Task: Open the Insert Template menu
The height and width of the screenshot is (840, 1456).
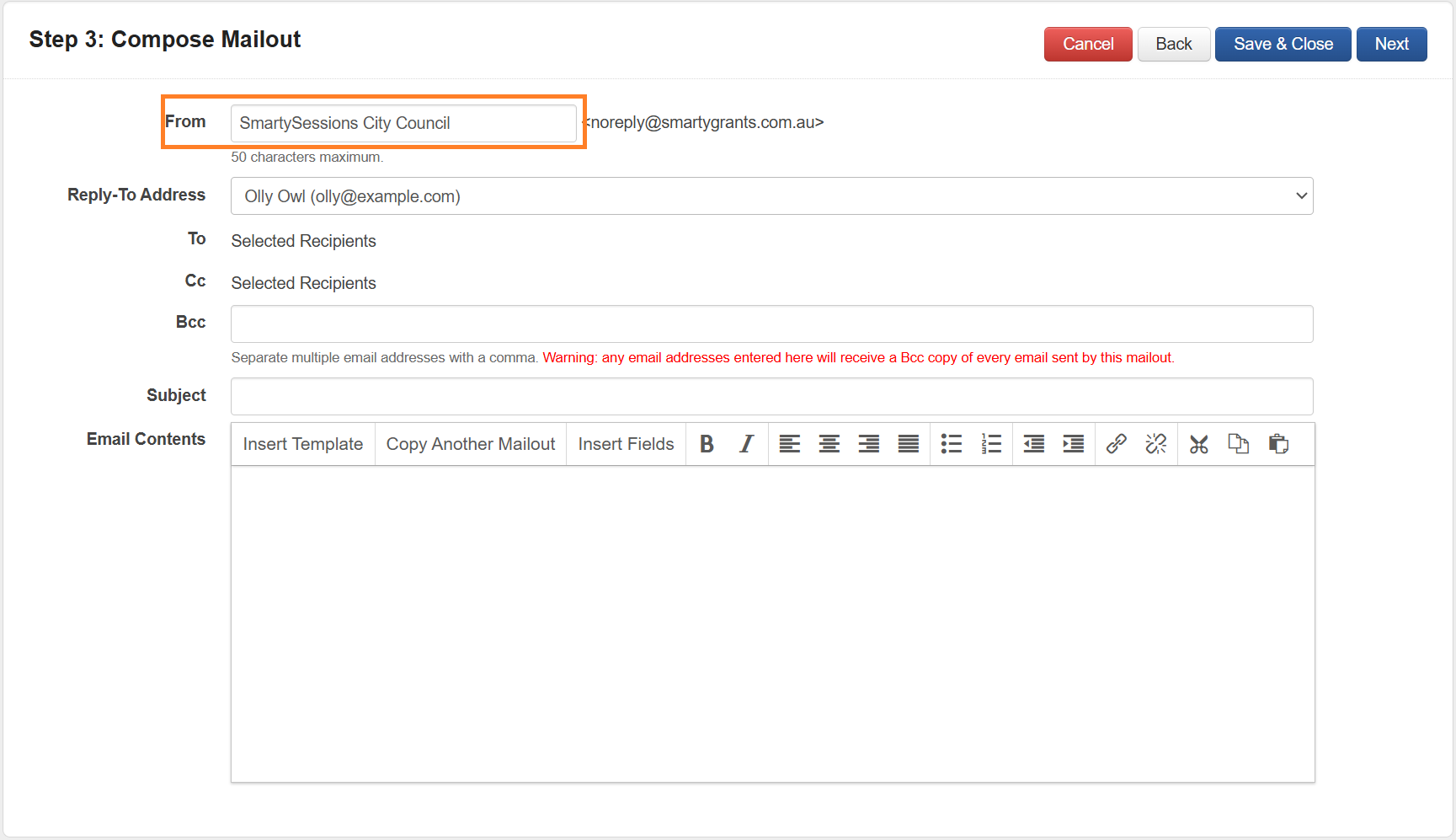Action: [x=302, y=444]
